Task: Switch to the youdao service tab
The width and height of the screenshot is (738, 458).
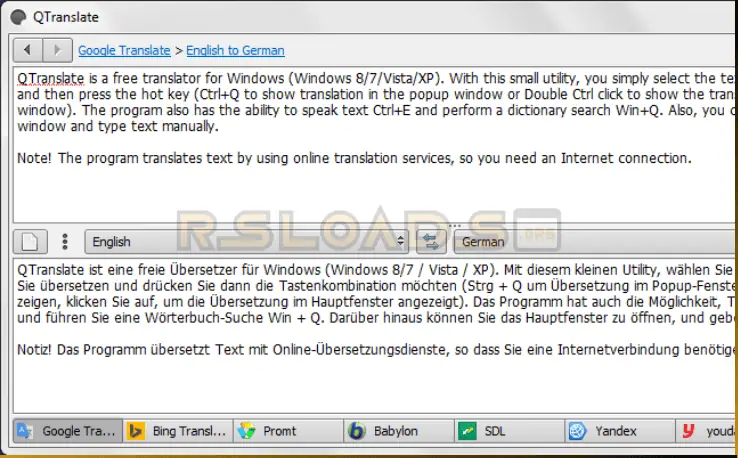Action: pyautogui.click(x=706, y=431)
